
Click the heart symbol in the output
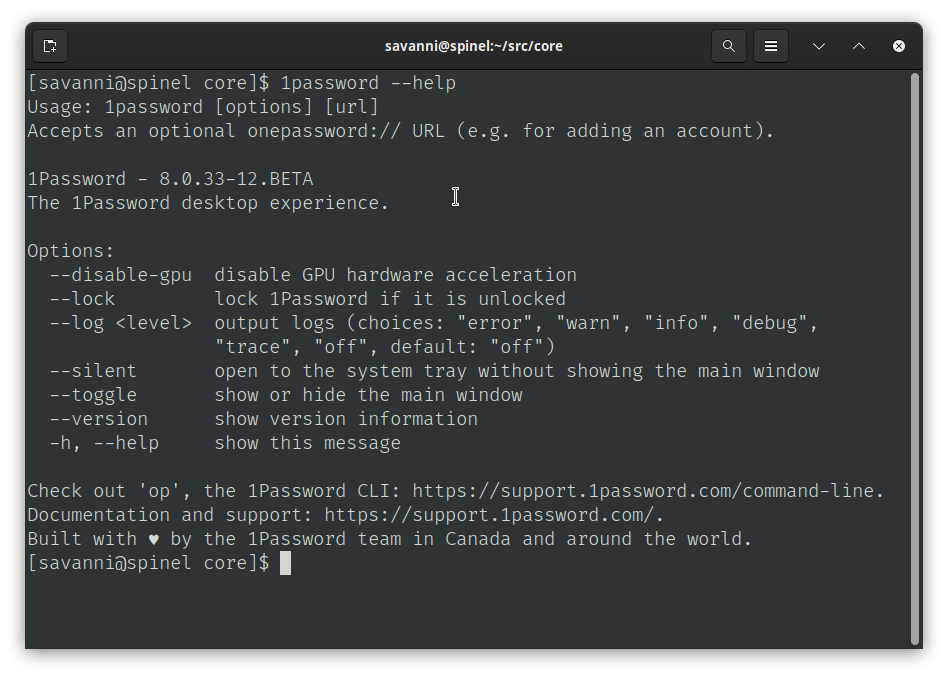click(x=154, y=539)
